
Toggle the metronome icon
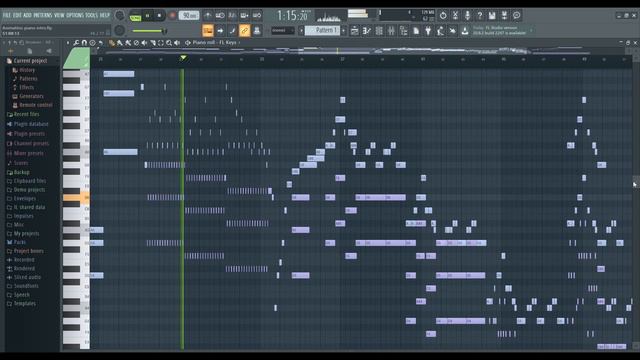(208, 16)
